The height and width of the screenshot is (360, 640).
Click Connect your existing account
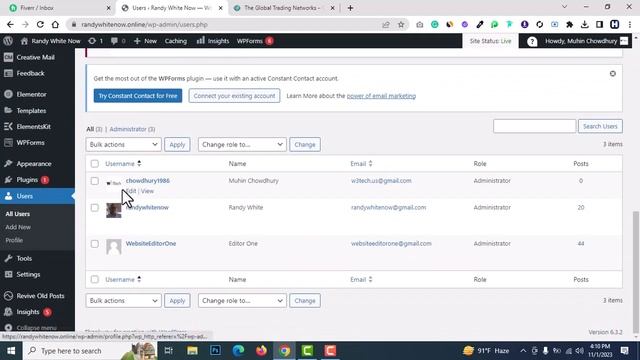pos(234,96)
